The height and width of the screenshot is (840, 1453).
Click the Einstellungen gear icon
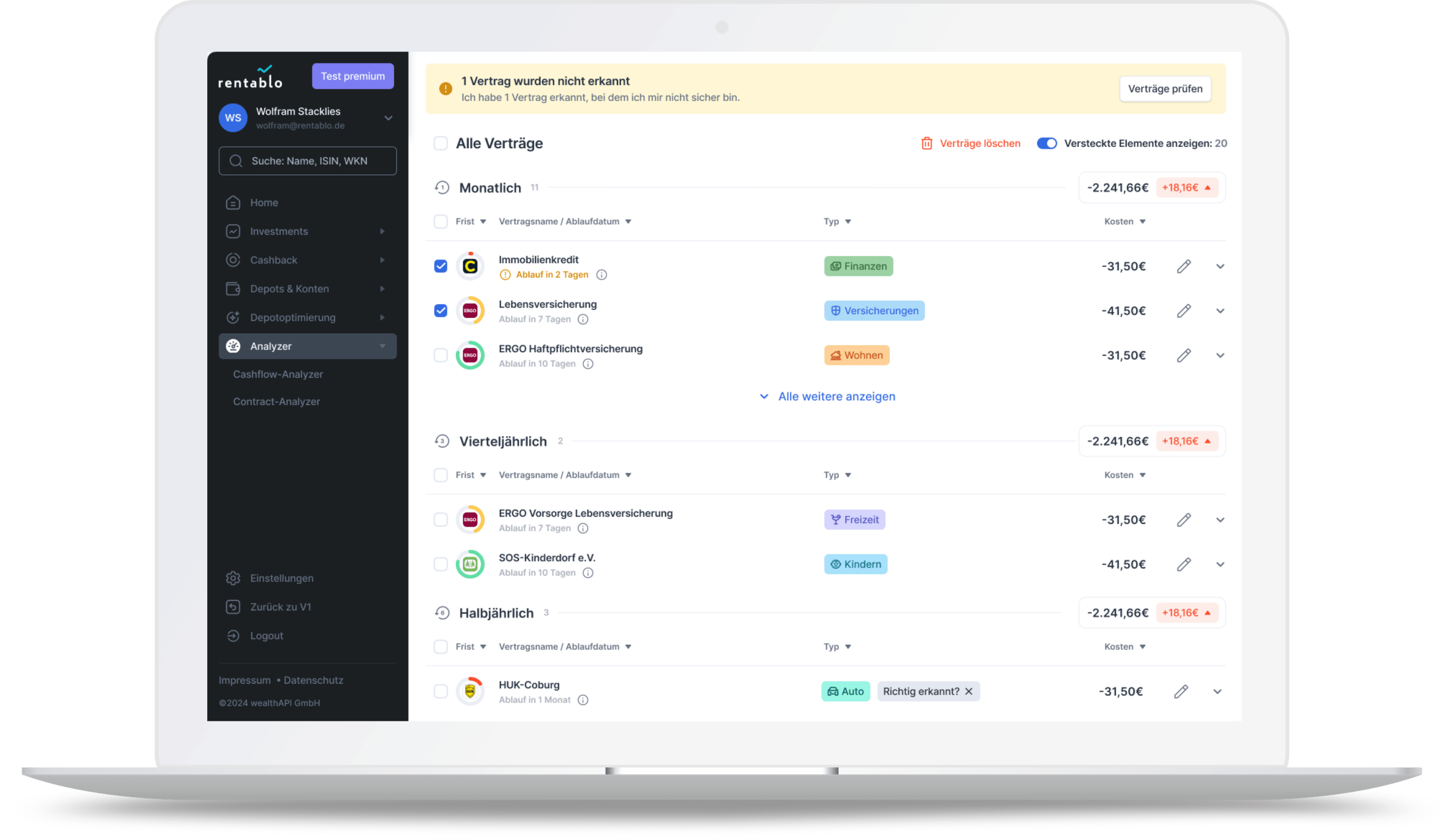point(233,579)
